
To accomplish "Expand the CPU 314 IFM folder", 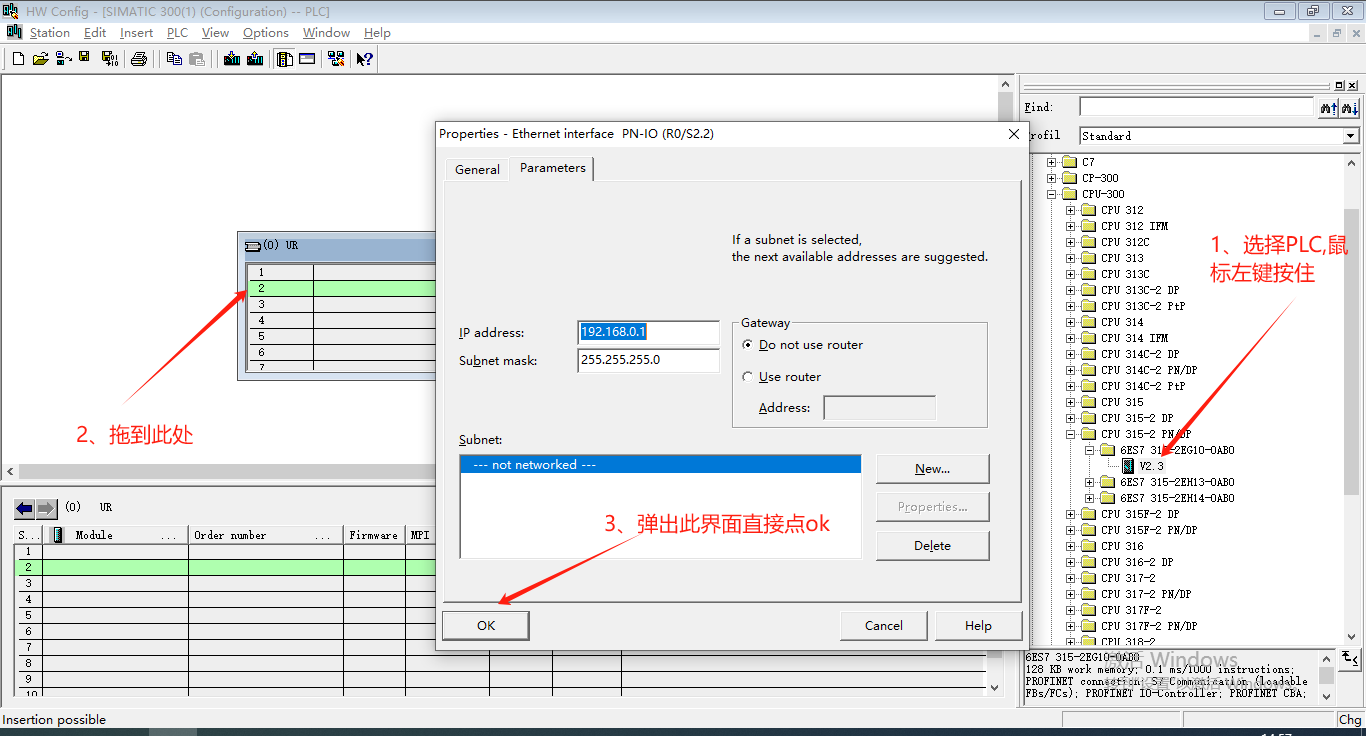I will (x=1071, y=338).
